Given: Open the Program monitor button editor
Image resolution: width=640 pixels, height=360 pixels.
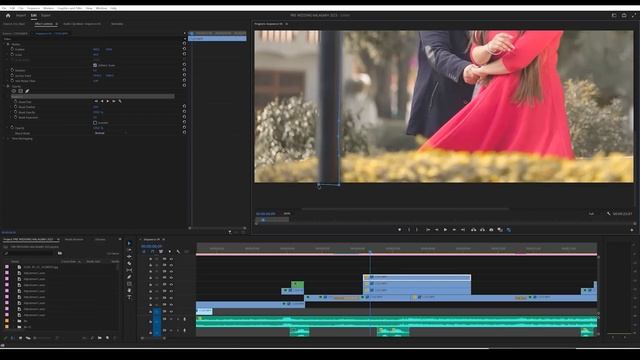Looking at the screenshot, I should [x=632, y=230].
